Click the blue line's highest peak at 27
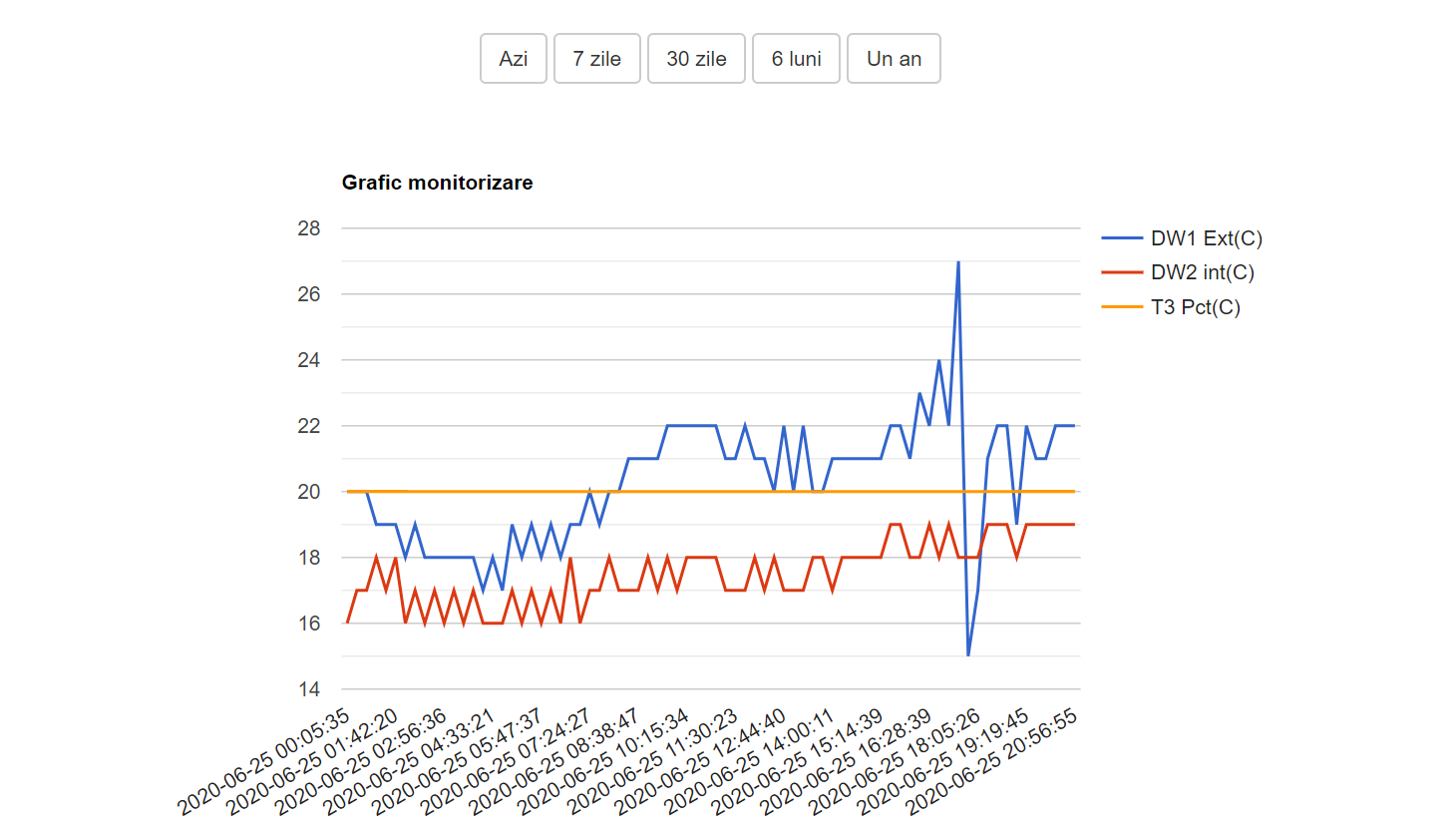This screenshot has height=838, width=1456. 958,262
